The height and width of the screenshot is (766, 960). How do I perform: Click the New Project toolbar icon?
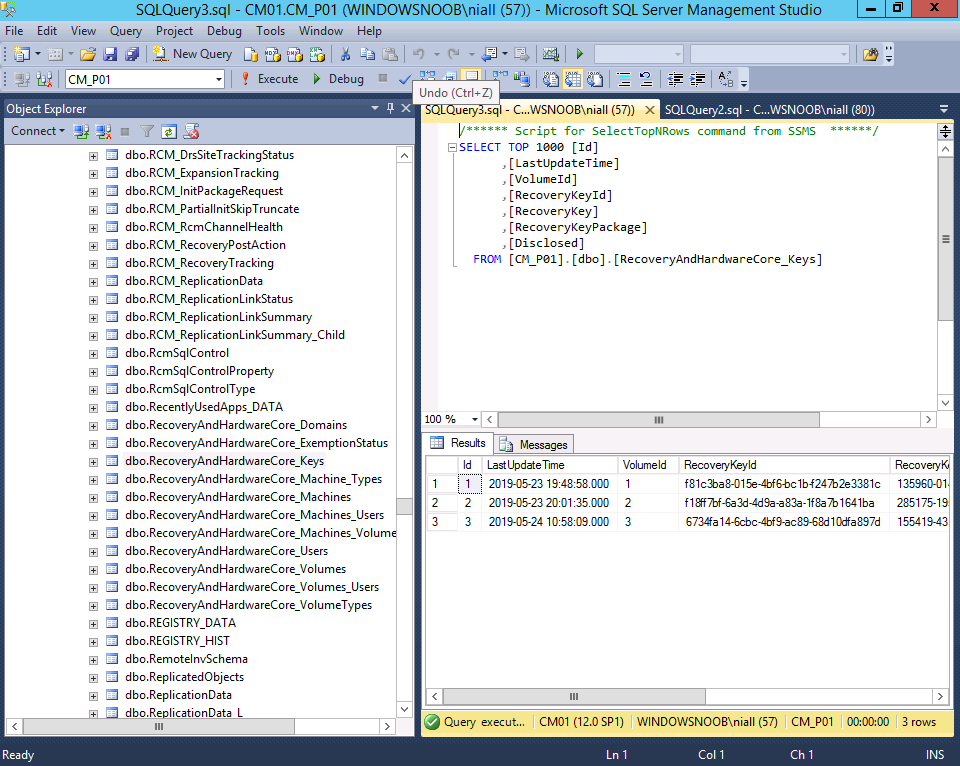point(21,54)
